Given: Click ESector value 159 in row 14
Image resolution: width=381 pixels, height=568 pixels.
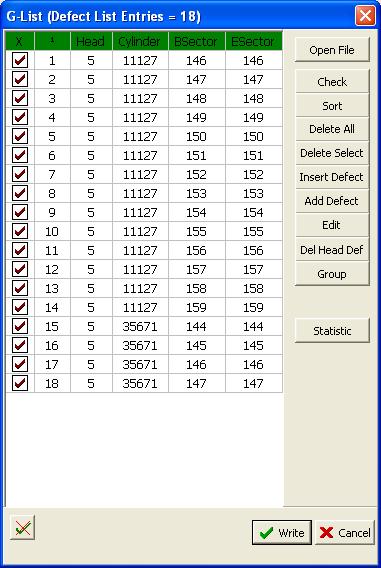Looking at the screenshot, I should click(254, 307).
